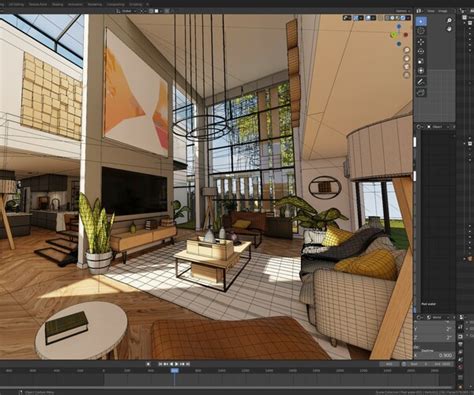Click the End frame field in the timeline

tap(443, 364)
